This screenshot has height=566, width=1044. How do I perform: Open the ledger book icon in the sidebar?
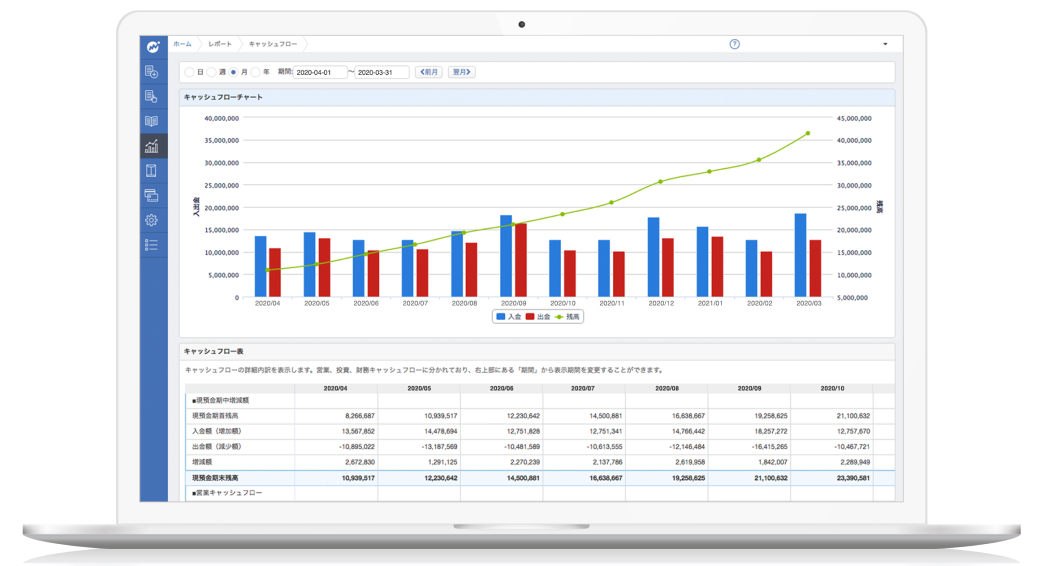click(152, 121)
